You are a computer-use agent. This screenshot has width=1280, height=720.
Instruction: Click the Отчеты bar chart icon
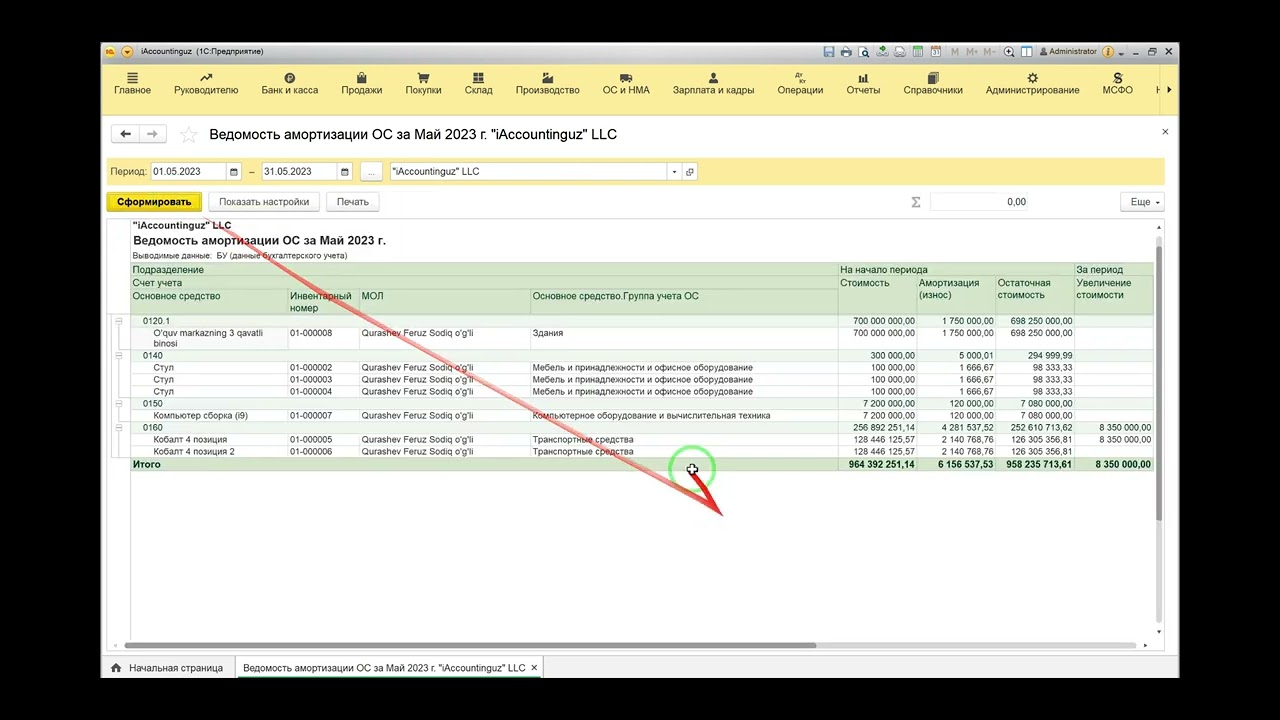click(x=863, y=78)
